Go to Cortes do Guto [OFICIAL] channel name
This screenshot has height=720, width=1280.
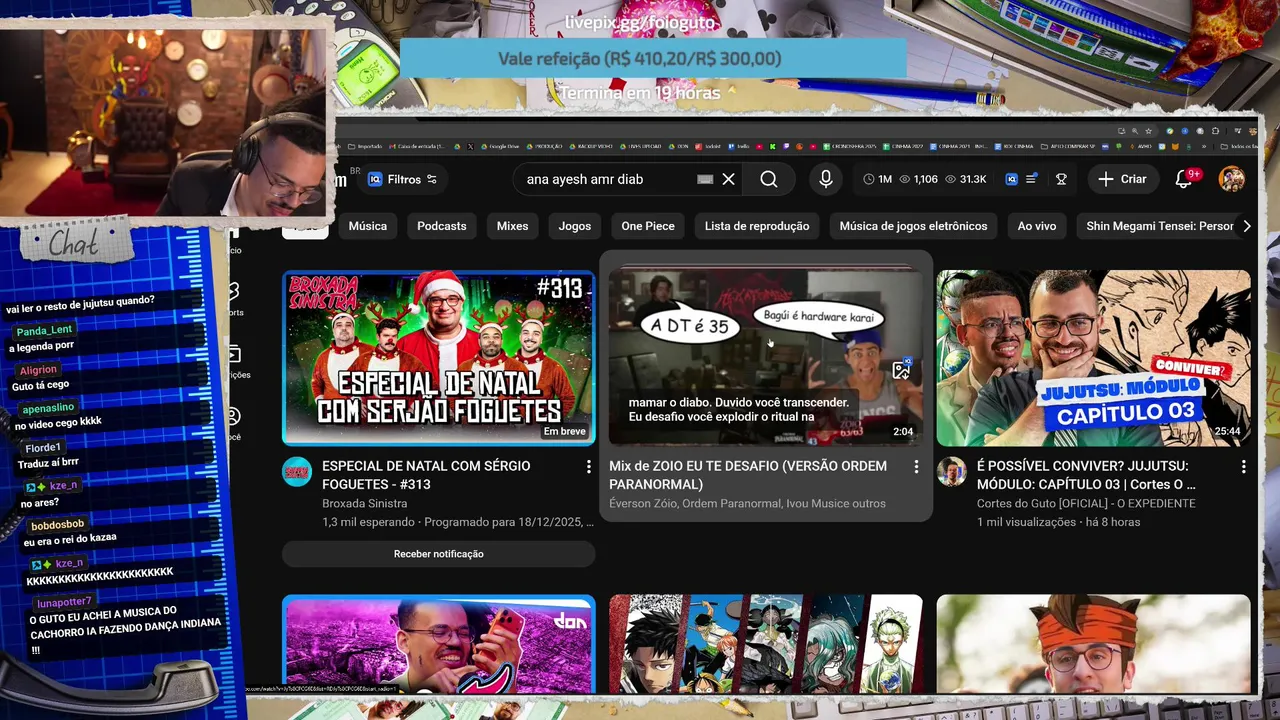point(1086,503)
